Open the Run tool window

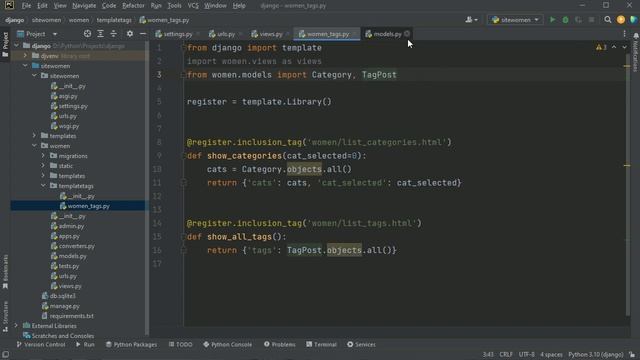[85, 344]
